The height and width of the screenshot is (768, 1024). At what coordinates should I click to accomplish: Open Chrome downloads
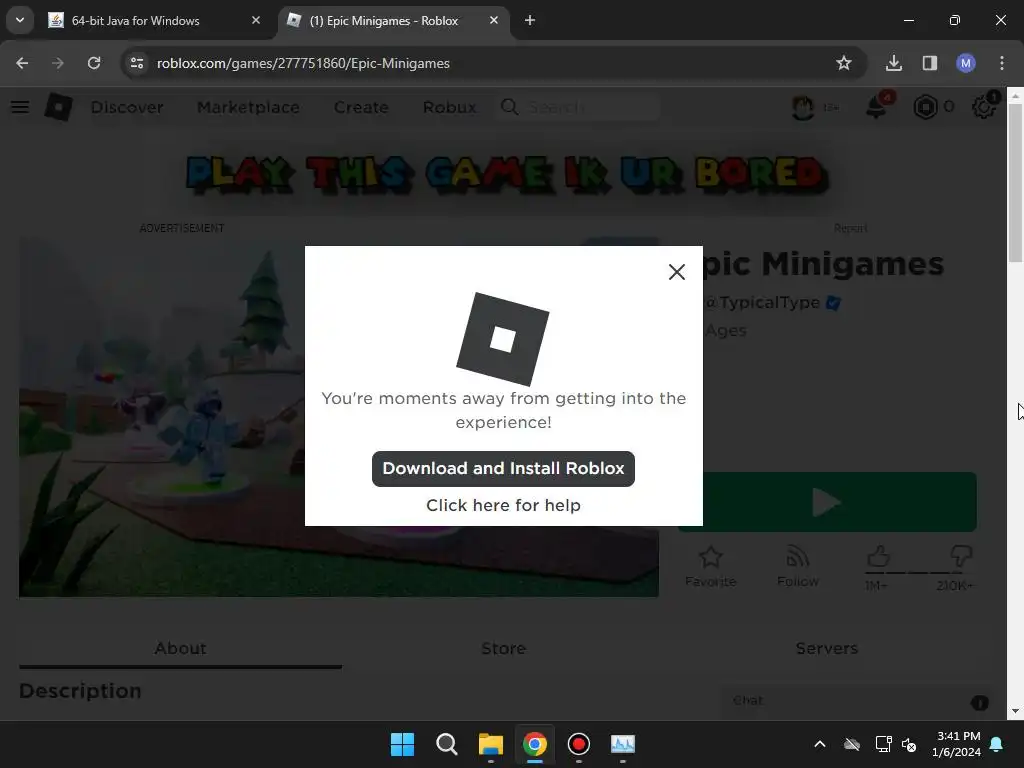[893, 63]
